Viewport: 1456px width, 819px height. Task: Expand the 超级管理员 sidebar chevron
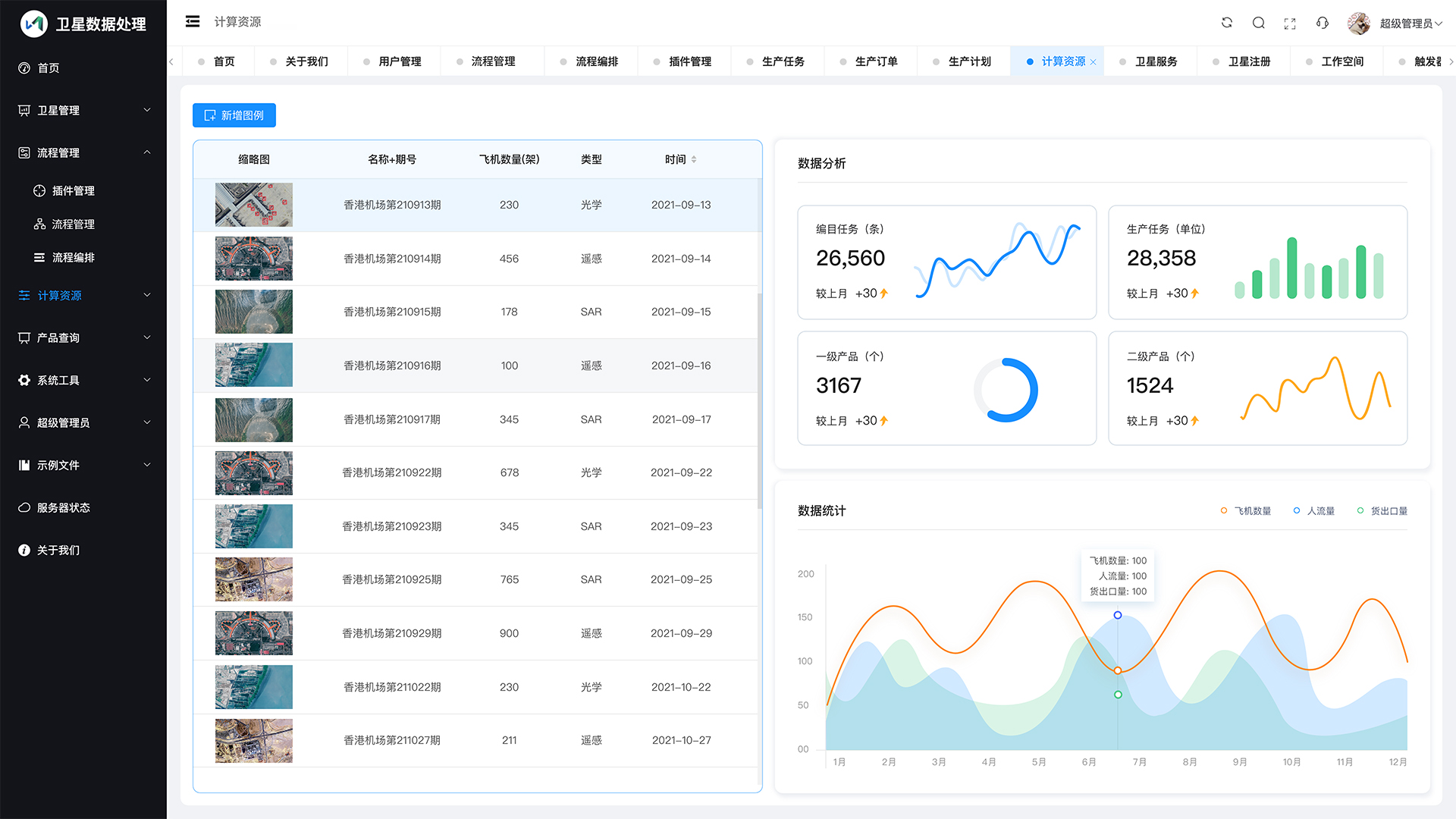(x=147, y=422)
